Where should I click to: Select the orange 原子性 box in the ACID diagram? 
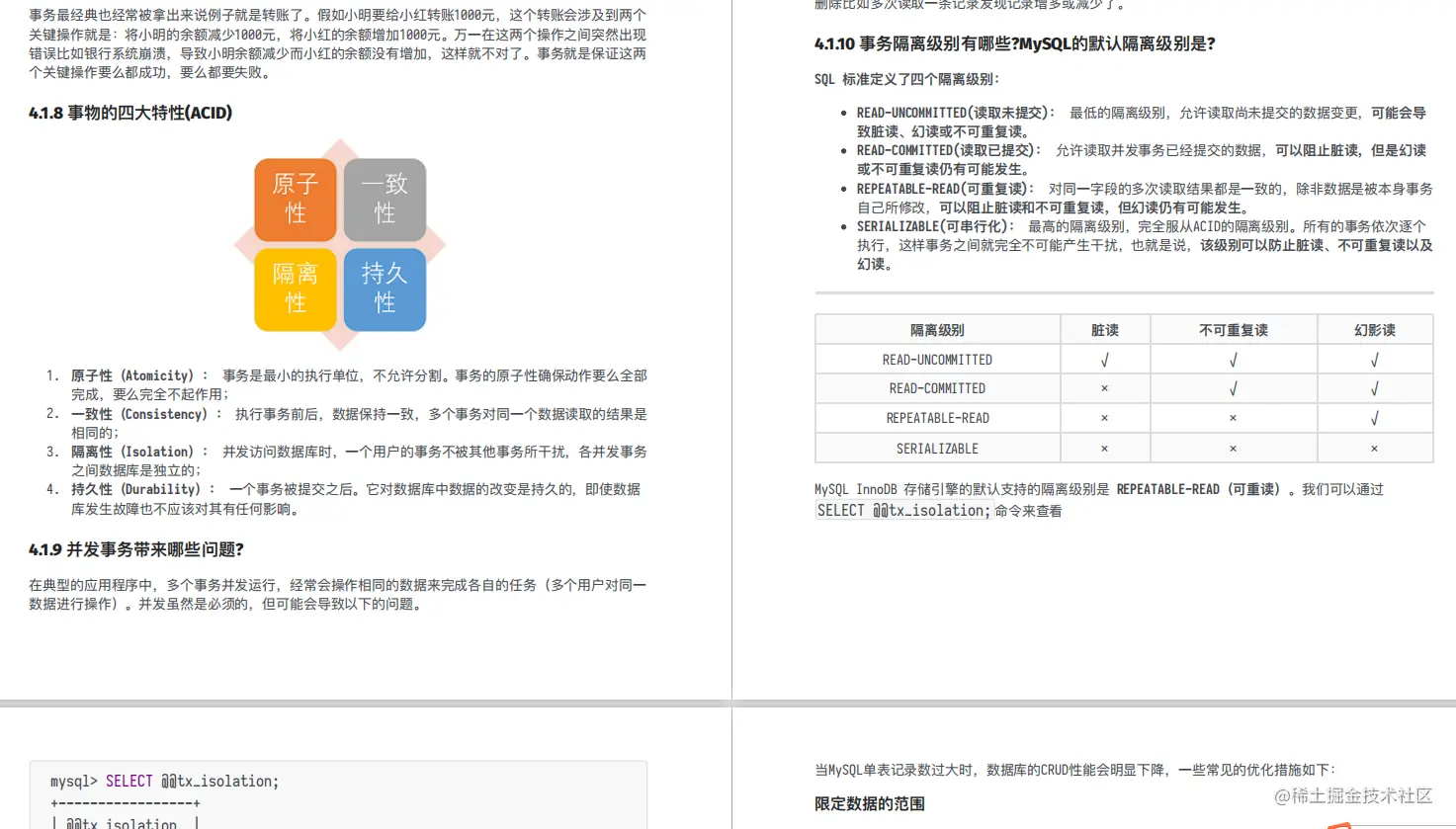click(296, 200)
